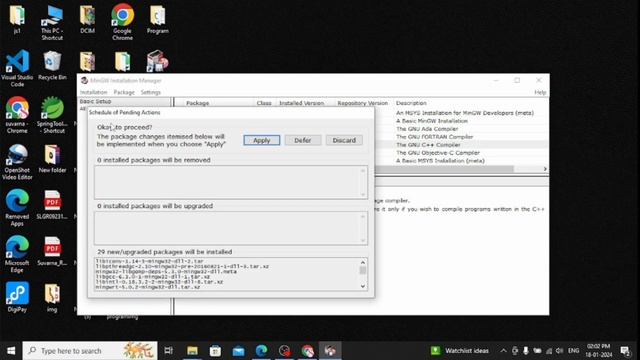This screenshot has height=360, width=640.
Task: Open This PC shortcut icon
Action: point(52,22)
